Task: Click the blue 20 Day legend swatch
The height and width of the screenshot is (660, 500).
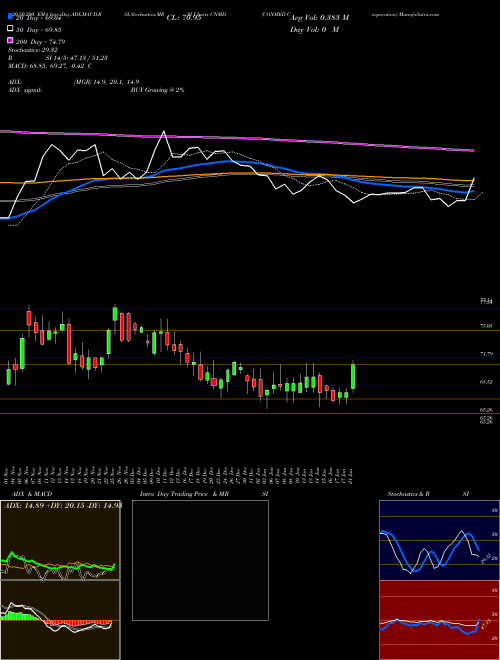Action: click(x=11, y=18)
